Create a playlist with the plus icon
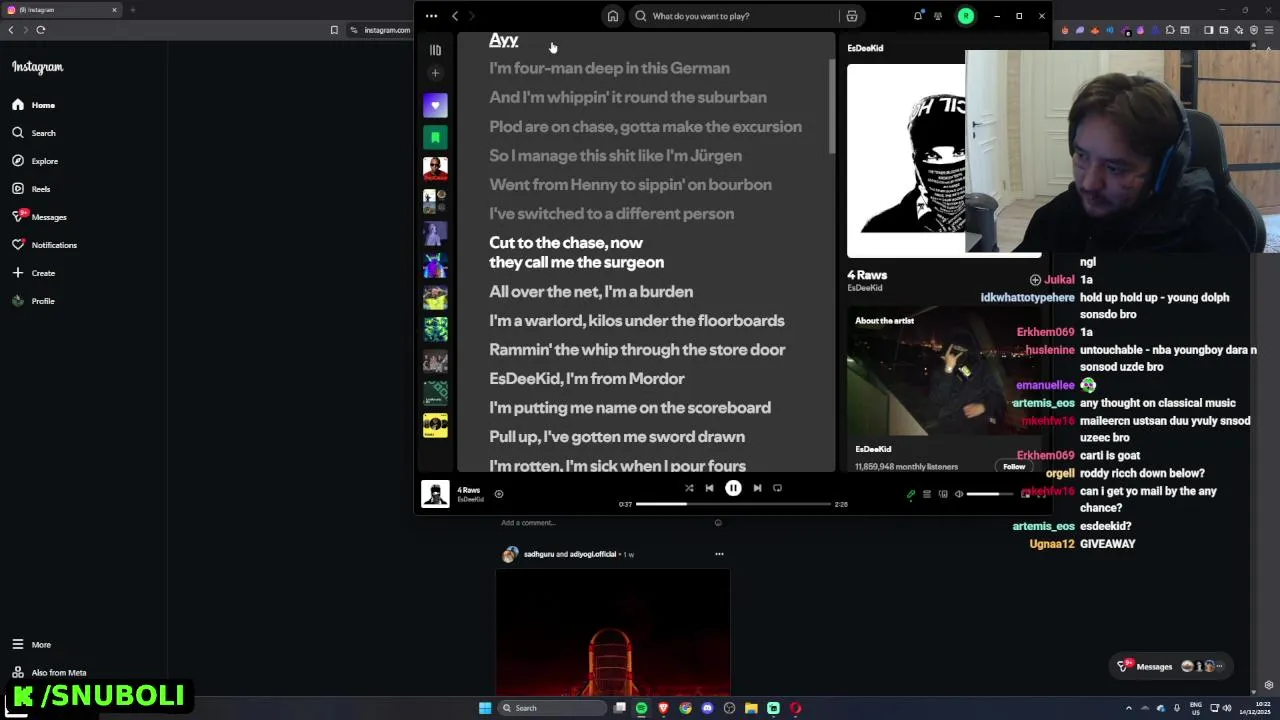 tap(435, 73)
